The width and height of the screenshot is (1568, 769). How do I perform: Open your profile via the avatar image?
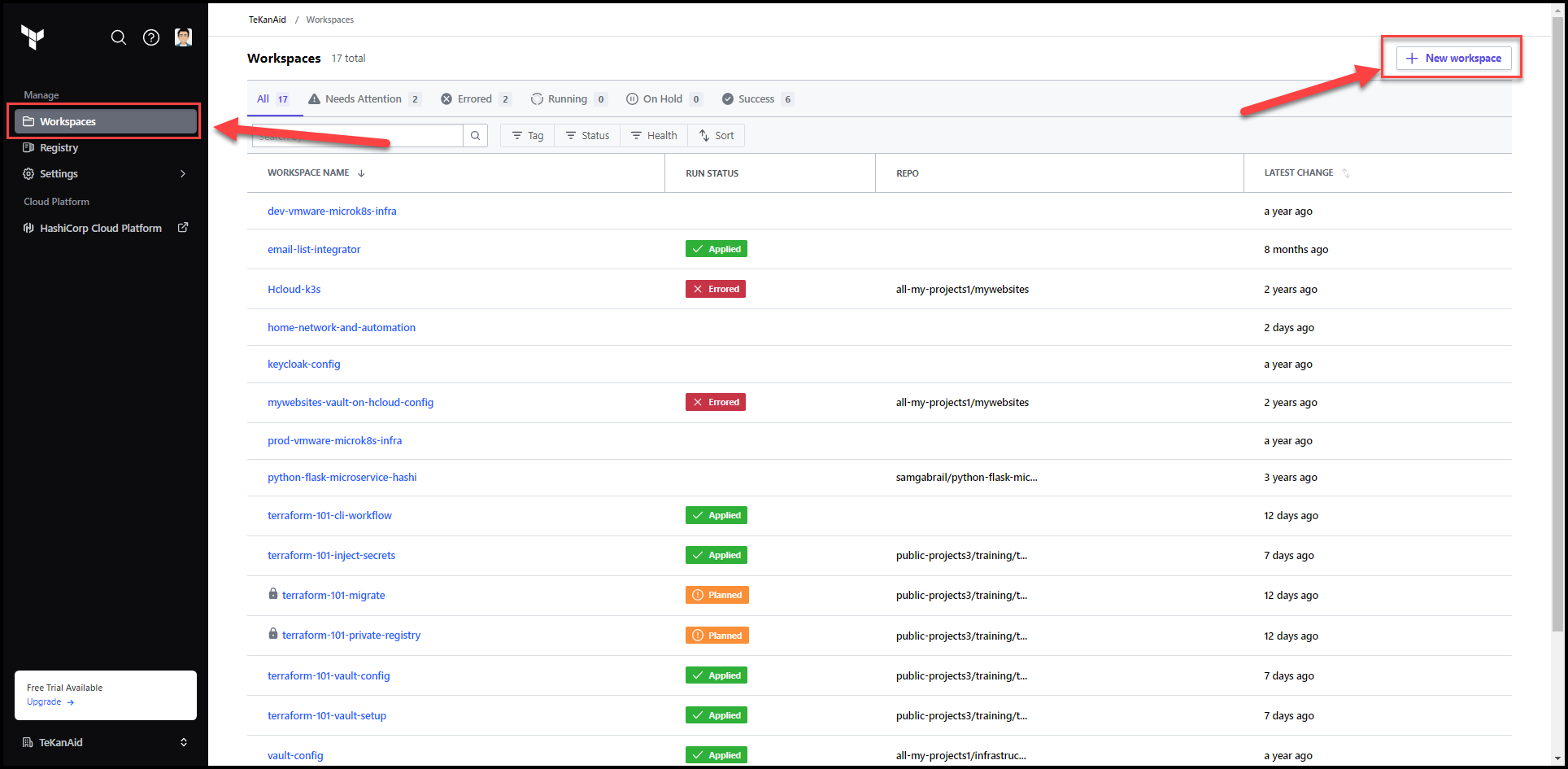tap(183, 37)
